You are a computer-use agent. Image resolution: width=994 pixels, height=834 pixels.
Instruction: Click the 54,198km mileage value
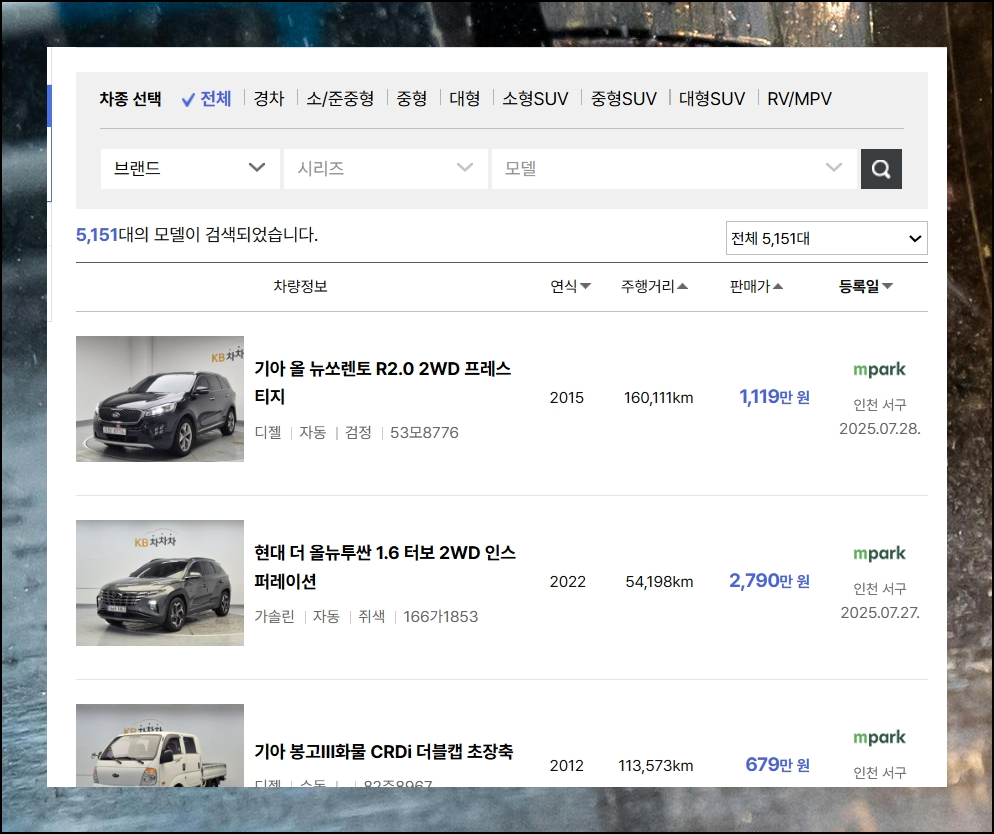[659, 582]
